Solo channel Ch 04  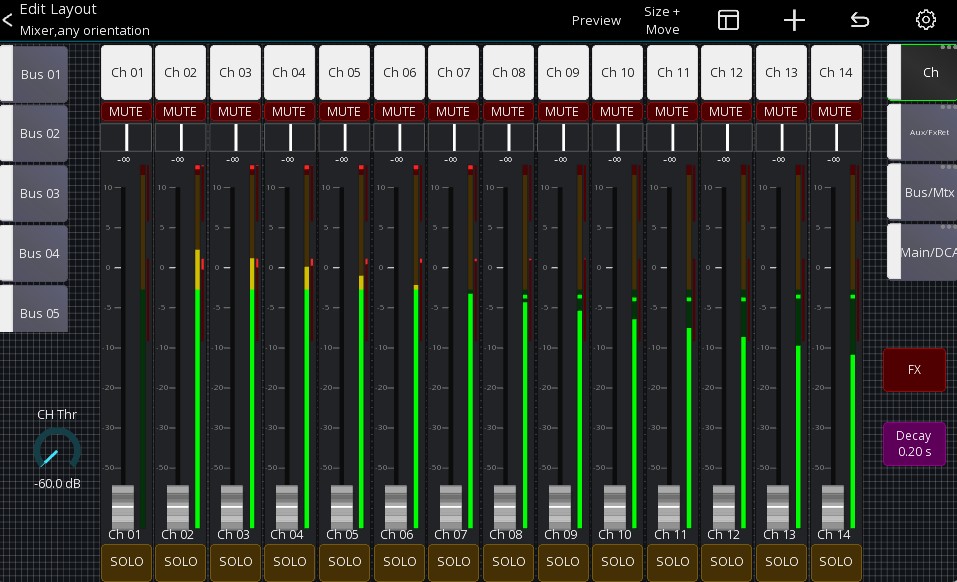pyautogui.click(x=290, y=562)
